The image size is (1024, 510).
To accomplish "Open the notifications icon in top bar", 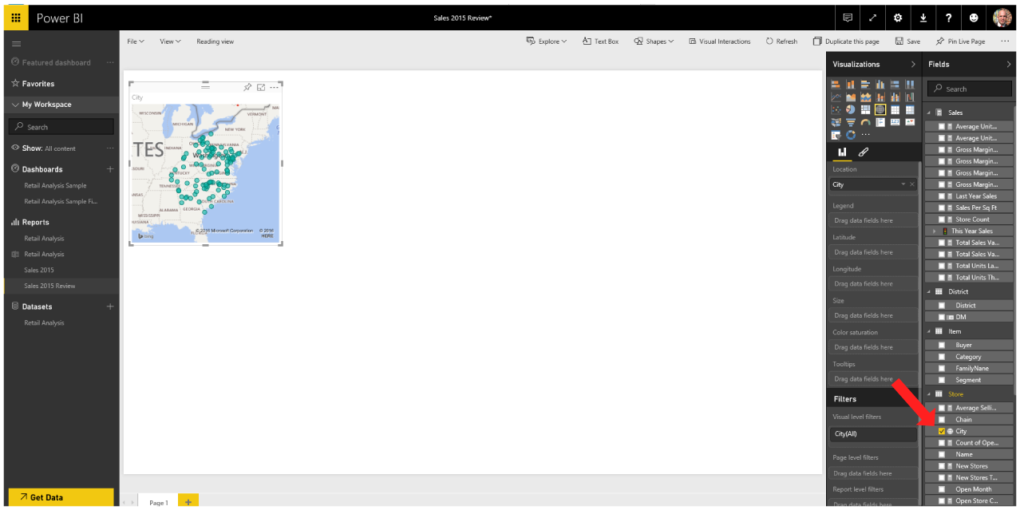I will click(x=848, y=18).
